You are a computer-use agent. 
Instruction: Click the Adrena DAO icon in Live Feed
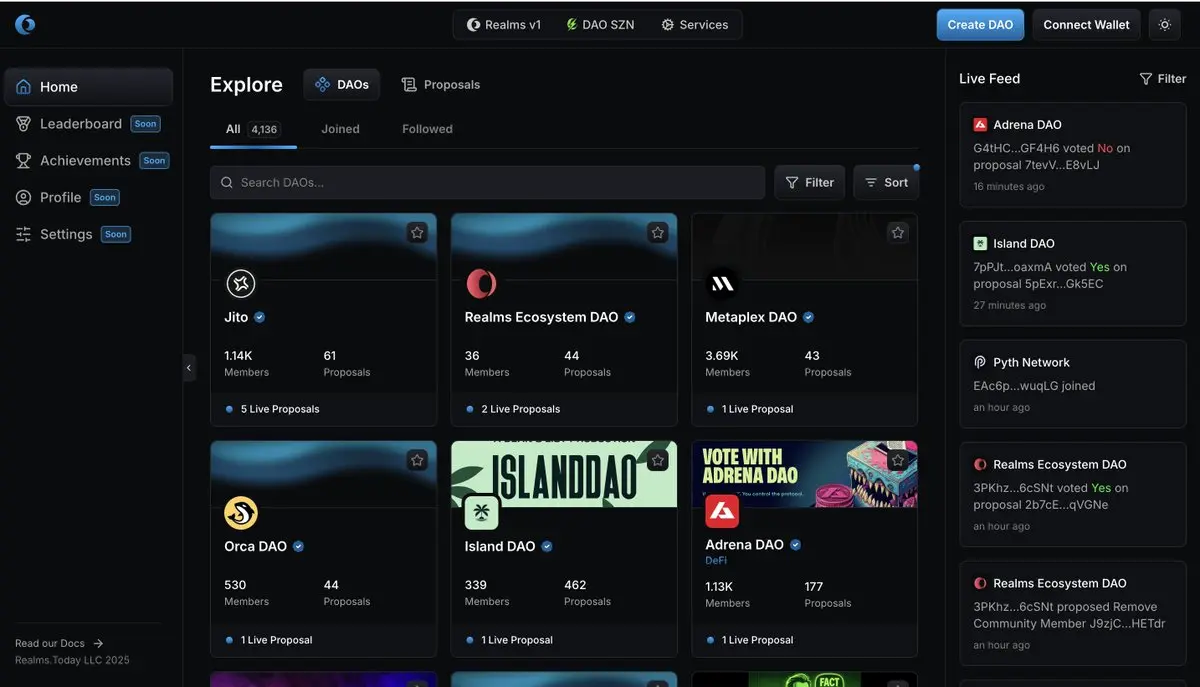[980, 125]
